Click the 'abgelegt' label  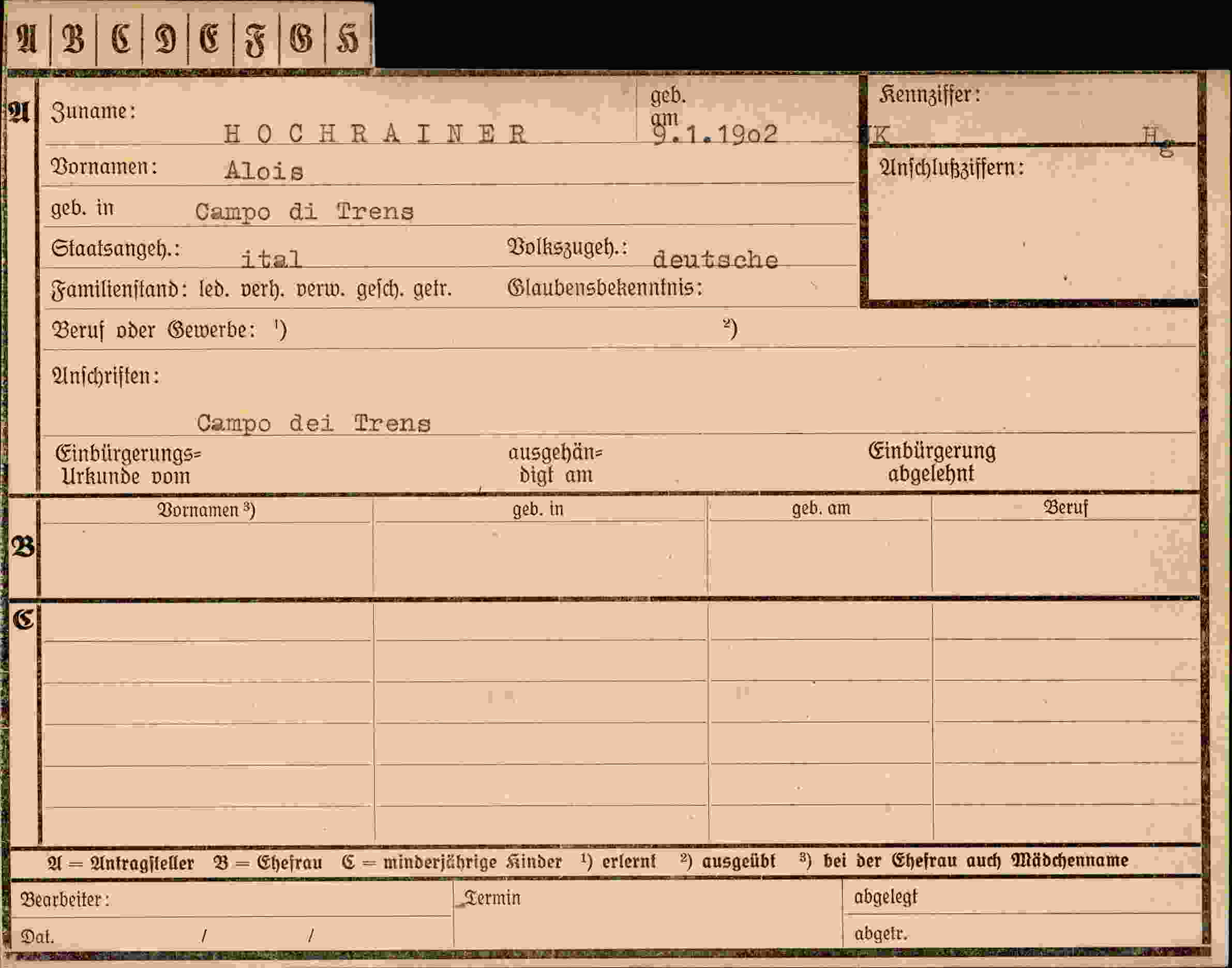pyautogui.click(x=885, y=897)
